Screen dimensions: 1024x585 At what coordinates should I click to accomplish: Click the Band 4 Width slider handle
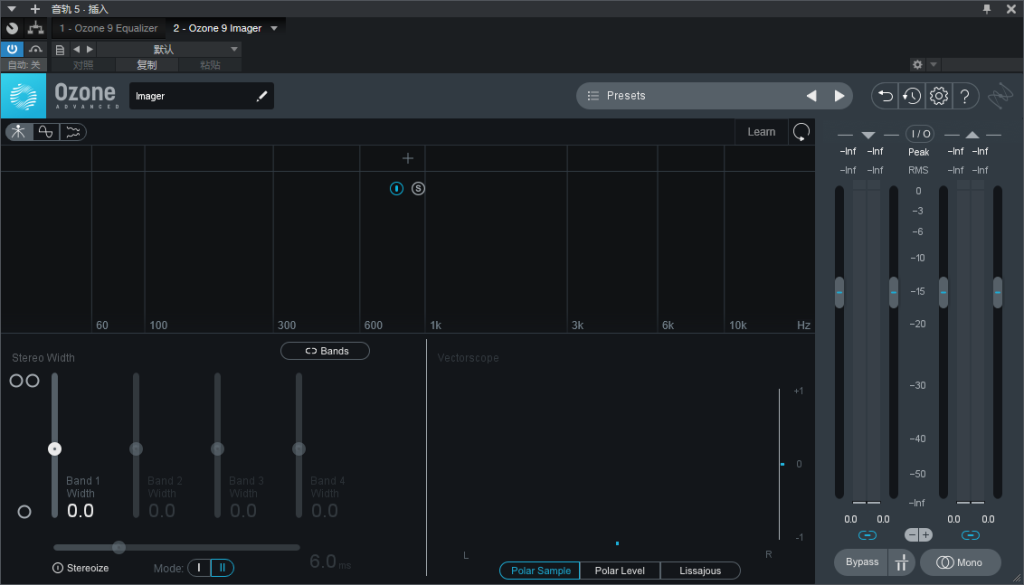pos(298,449)
